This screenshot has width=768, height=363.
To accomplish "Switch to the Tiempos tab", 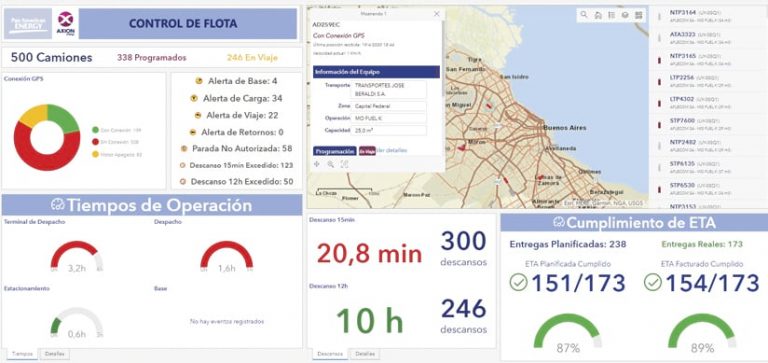I will click(x=22, y=354).
